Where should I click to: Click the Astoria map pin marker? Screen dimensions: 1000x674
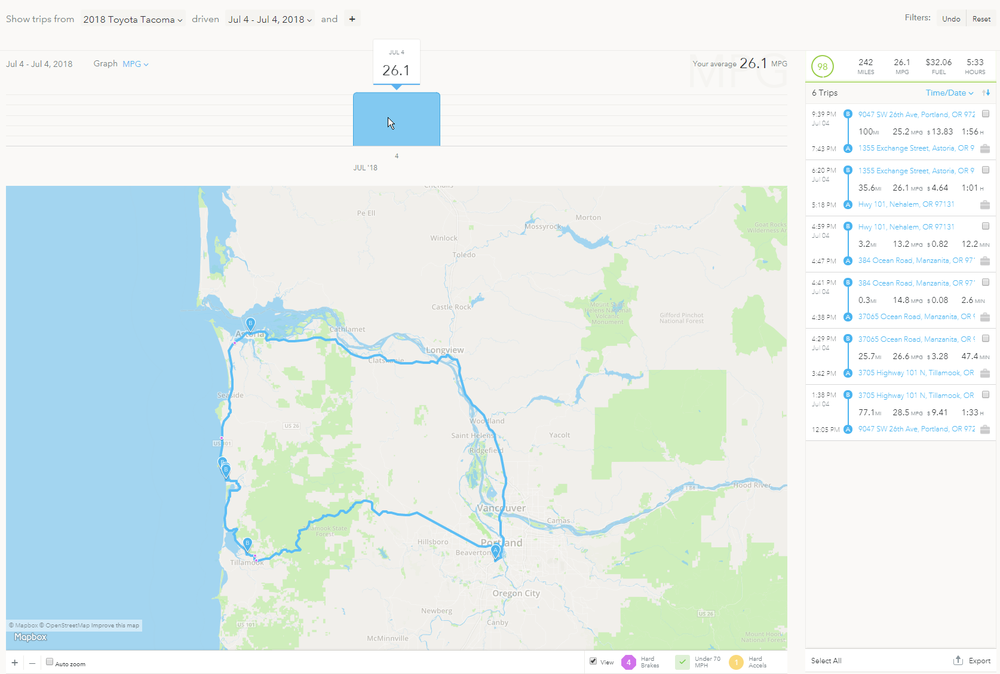coord(250,324)
